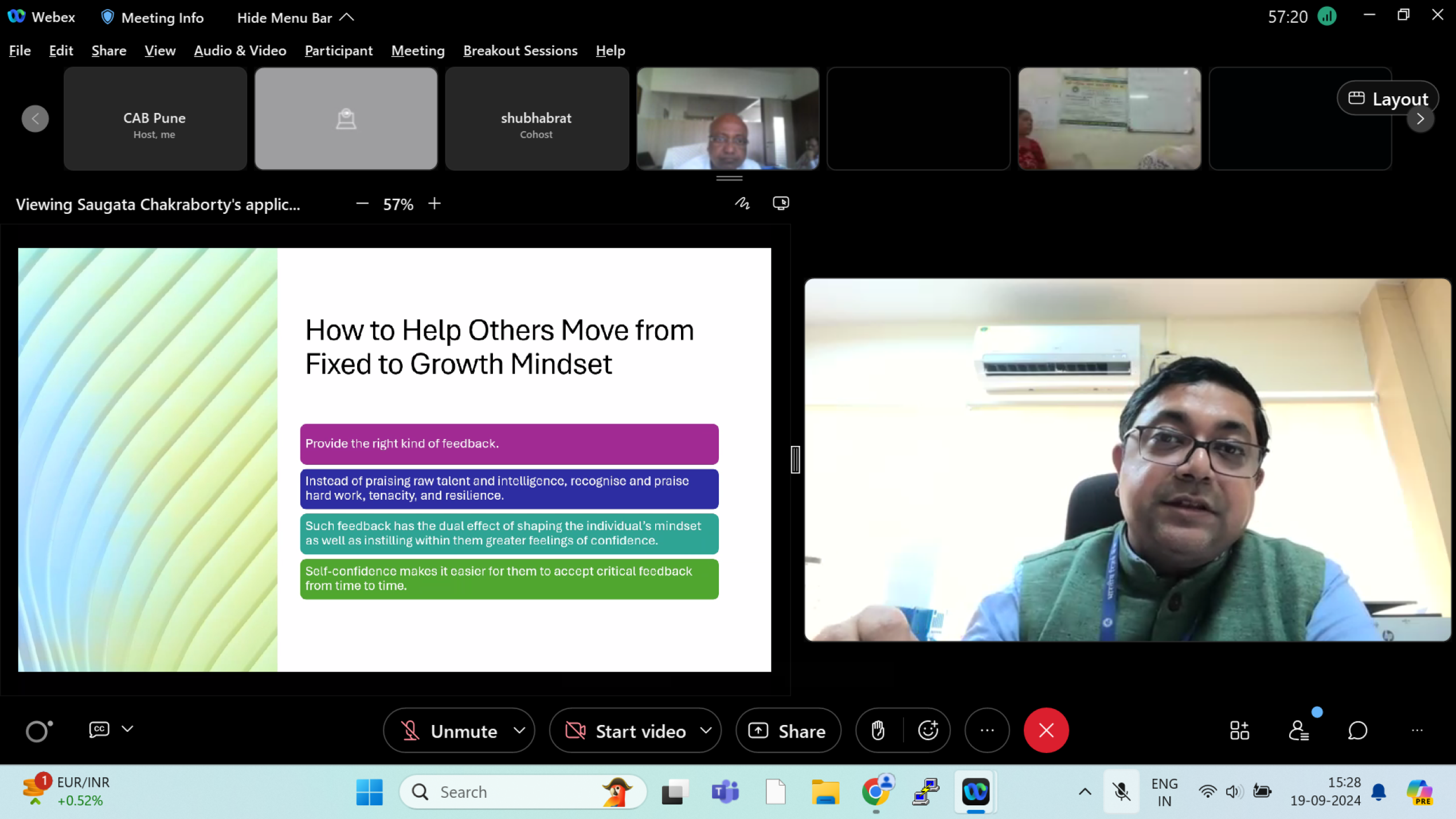
Task: Click the record circle icon
Action: coord(38,731)
